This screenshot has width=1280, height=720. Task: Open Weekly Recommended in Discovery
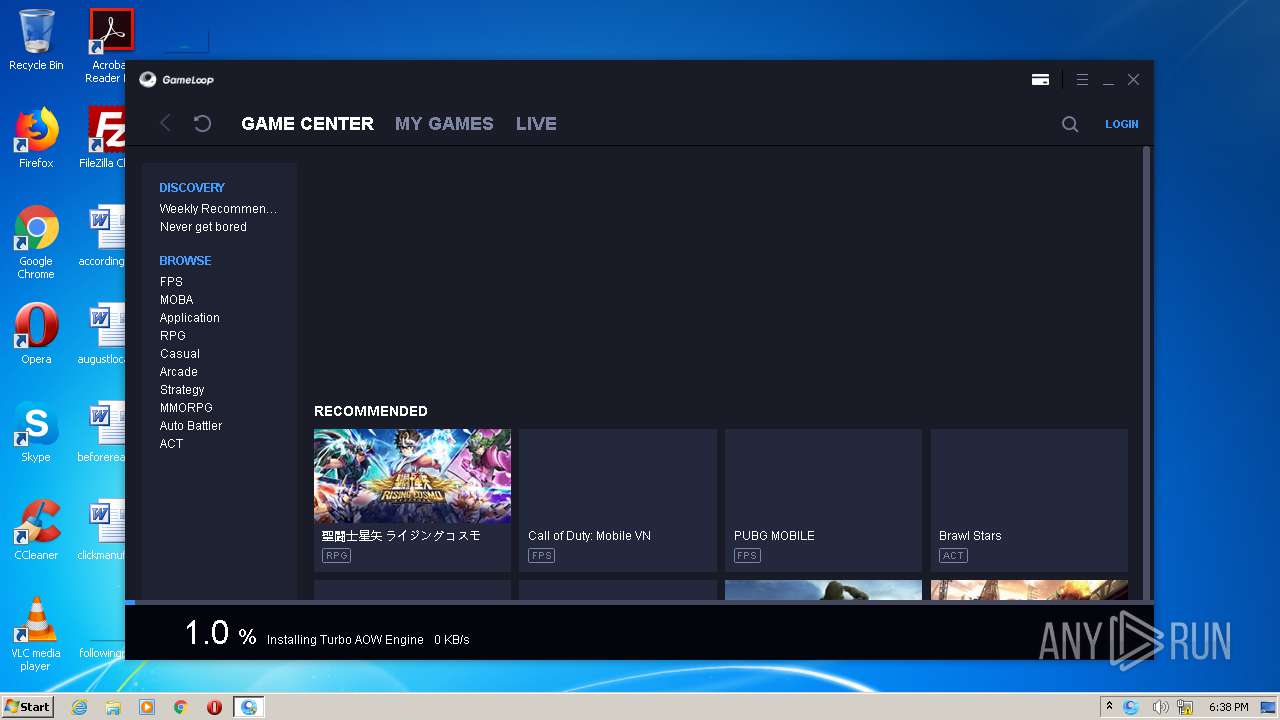click(218, 209)
